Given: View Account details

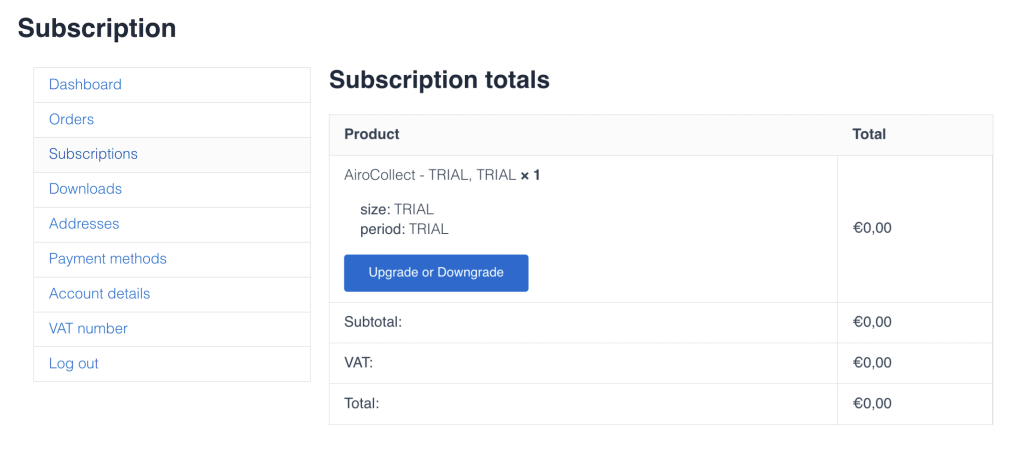Looking at the screenshot, I should pyautogui.click(x=99, y=294).
